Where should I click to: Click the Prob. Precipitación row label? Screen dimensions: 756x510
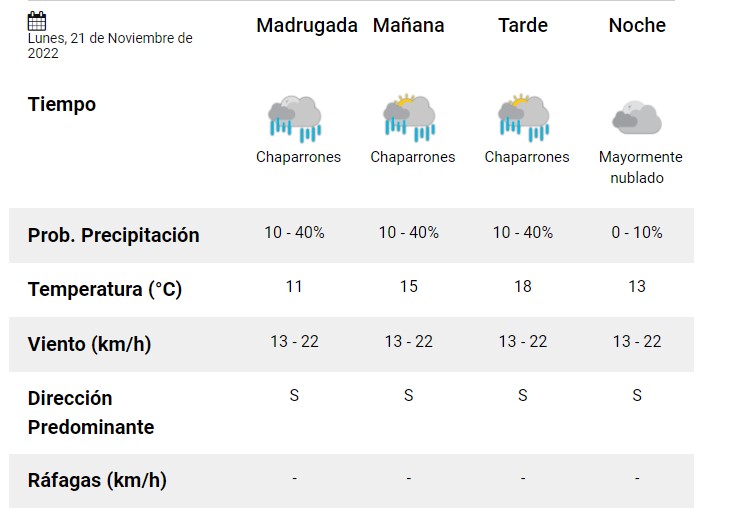pos(113,235)
